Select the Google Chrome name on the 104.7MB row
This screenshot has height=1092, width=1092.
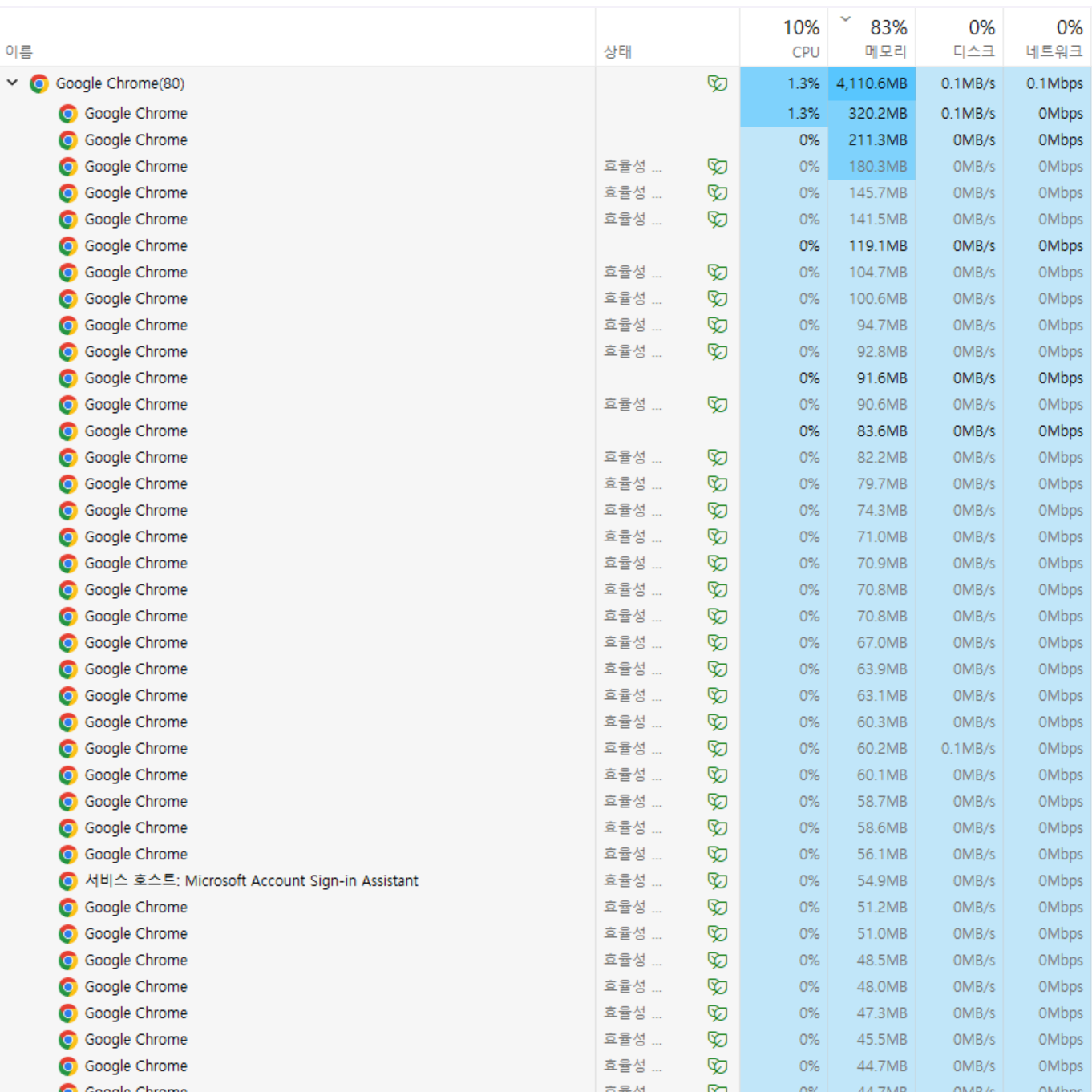(136, 273)
